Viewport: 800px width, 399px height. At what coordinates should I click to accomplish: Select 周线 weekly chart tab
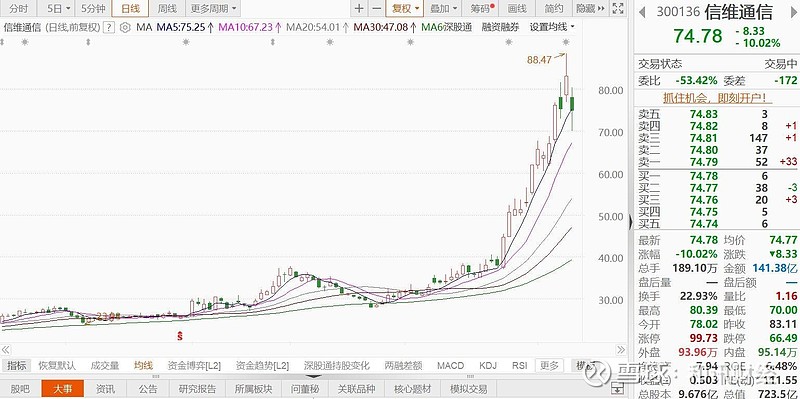[x=167, y=8]
